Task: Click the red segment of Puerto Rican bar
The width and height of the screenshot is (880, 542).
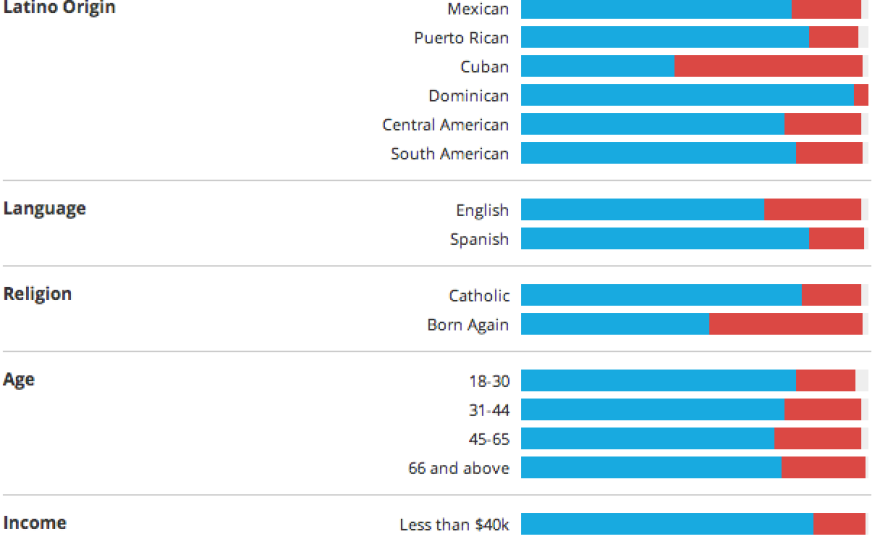Action: coord(833,38)
